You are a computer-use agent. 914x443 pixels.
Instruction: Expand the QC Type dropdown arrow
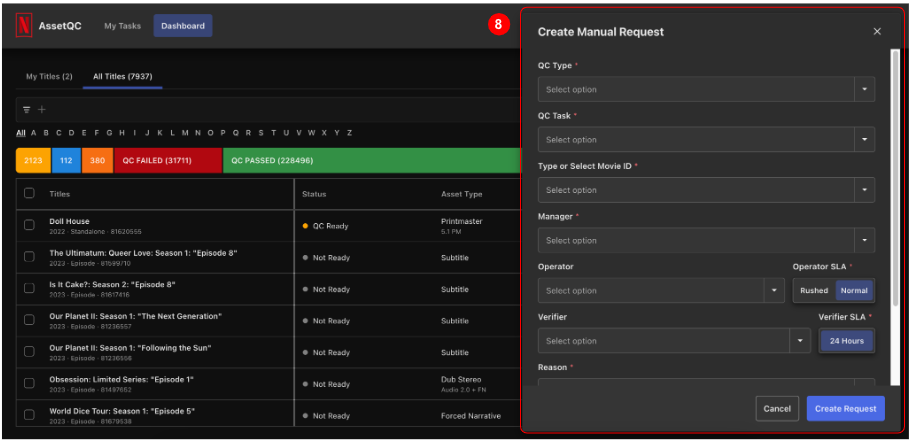864,89
